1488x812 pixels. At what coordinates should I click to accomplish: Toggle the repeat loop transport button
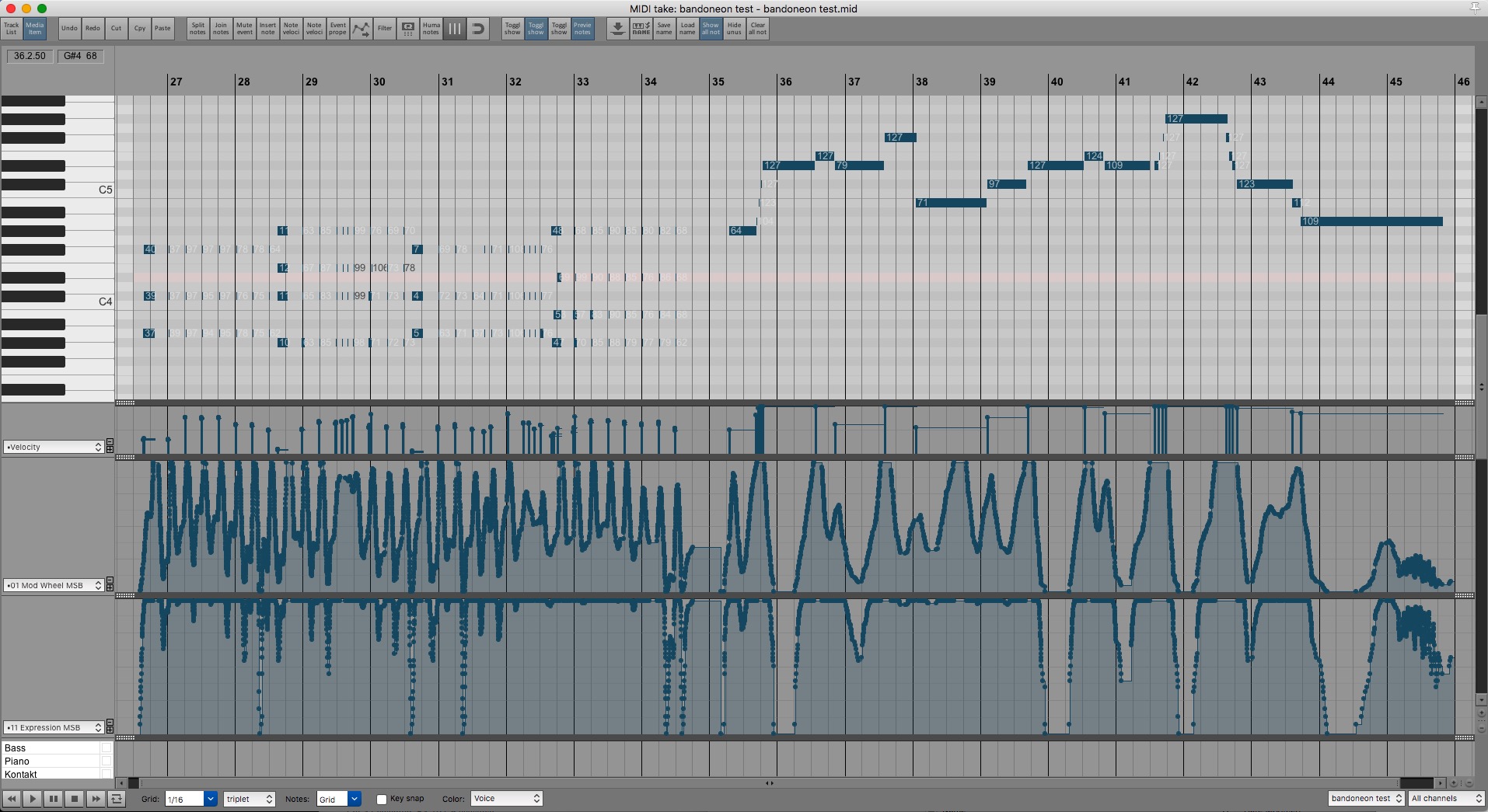tap(117, 799)
